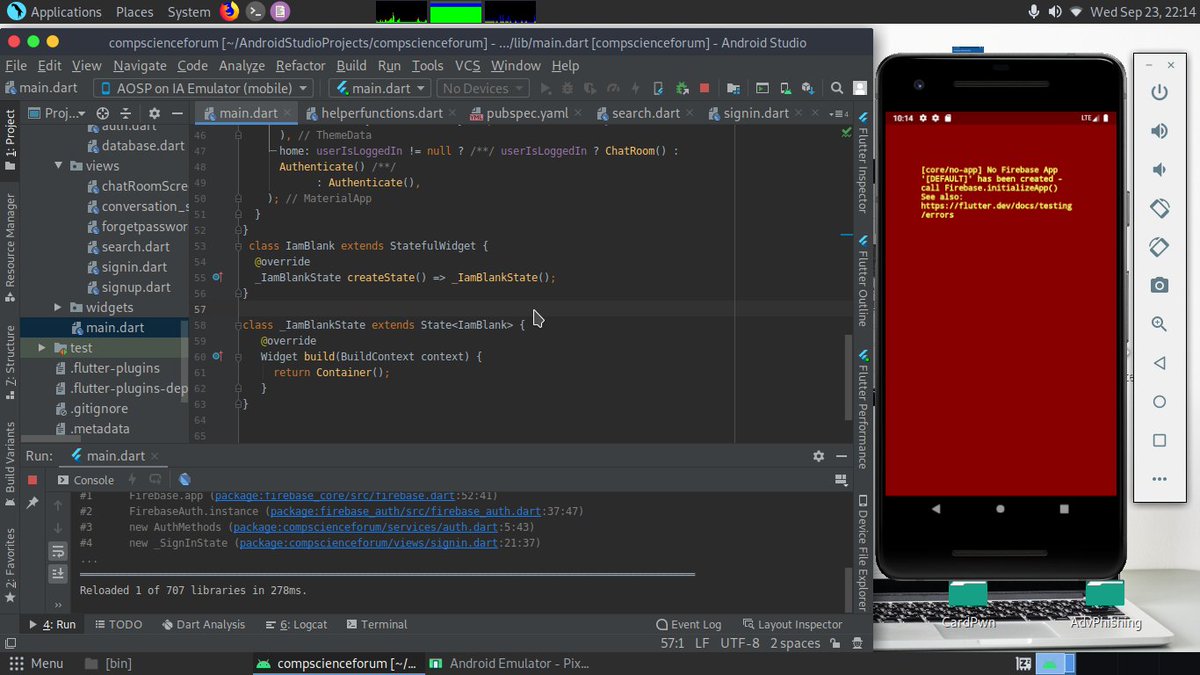Toggle pin tab in Run panel
This screenshot has width=1200, height=675.
[x=32, y=503]
